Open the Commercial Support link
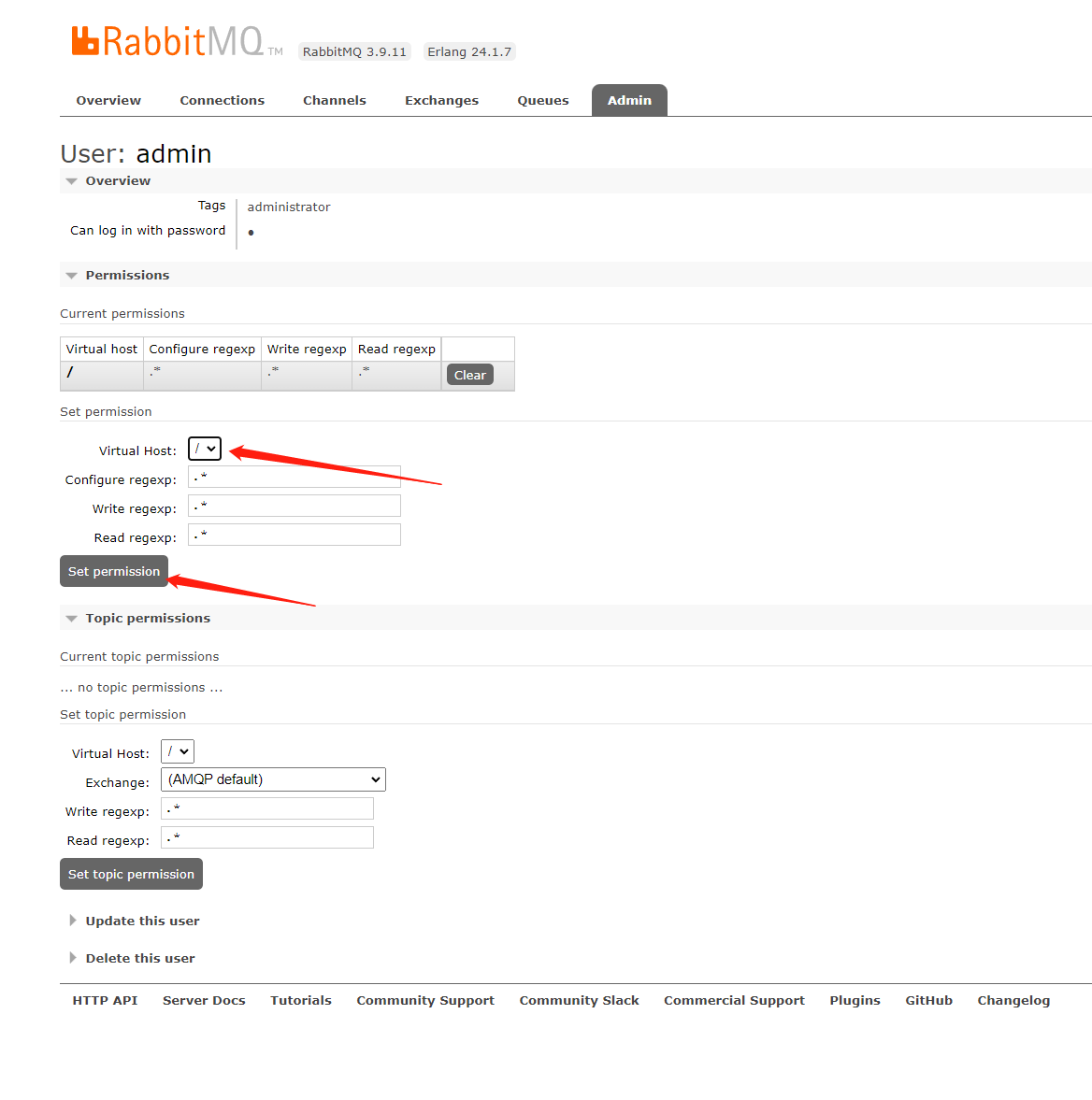1092x1100 pixels. (734, 1000)
